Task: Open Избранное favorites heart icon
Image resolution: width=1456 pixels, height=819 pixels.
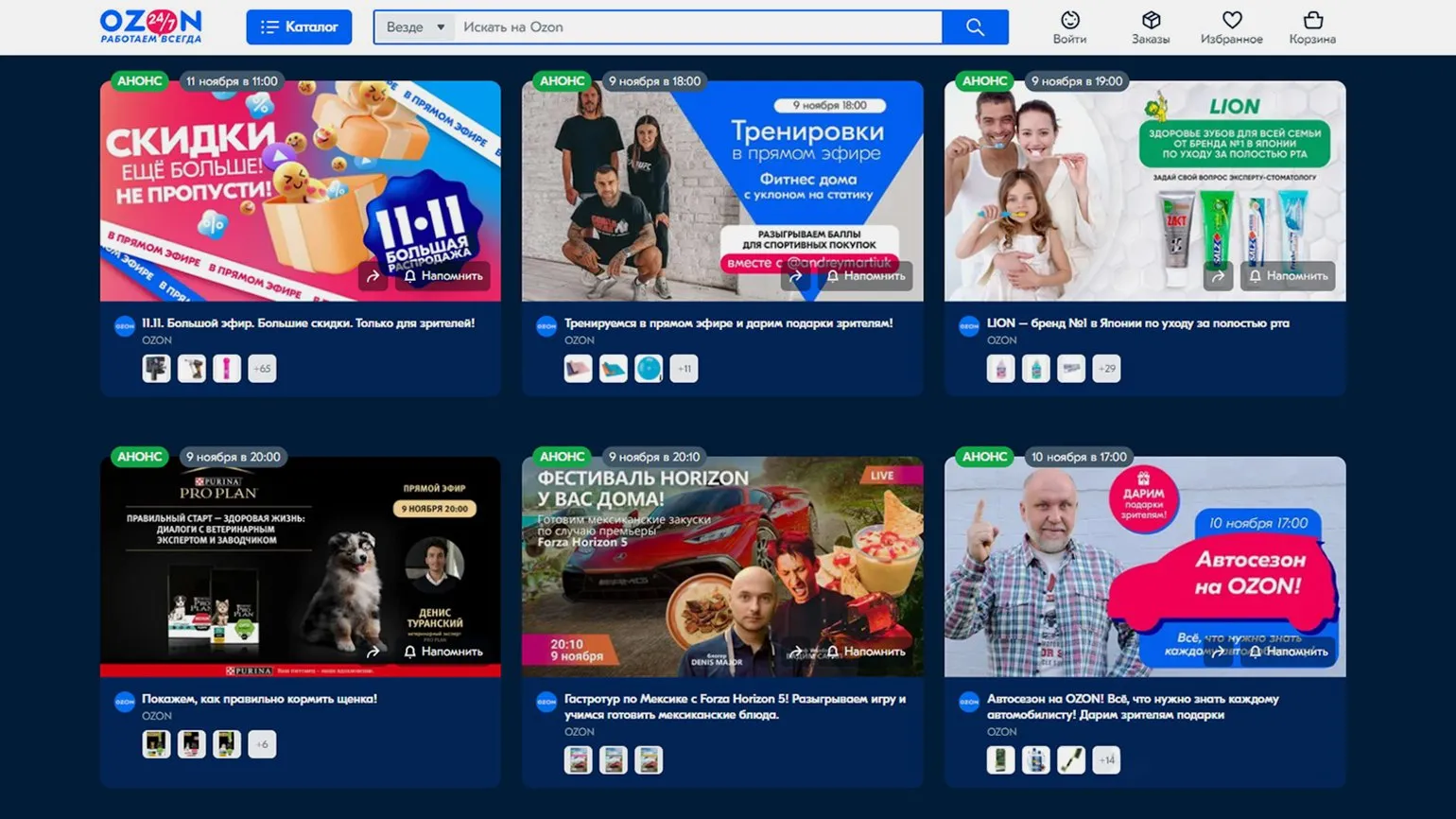Action: pos(1231,27)
